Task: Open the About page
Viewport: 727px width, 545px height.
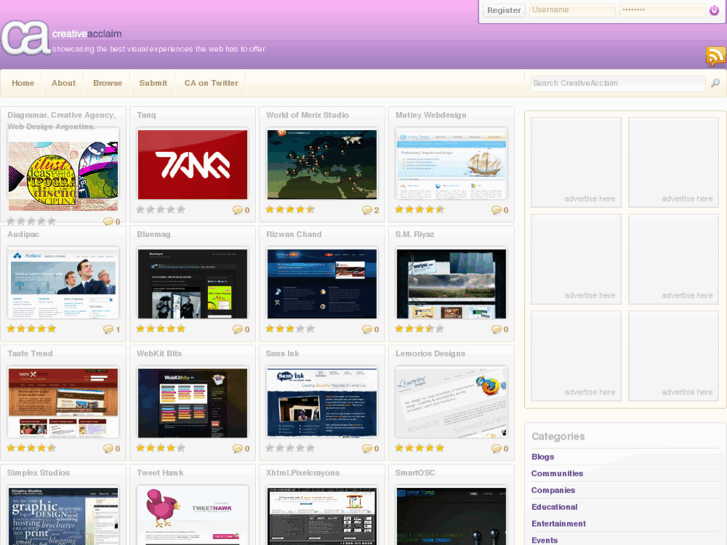Action: click(64, 83)
